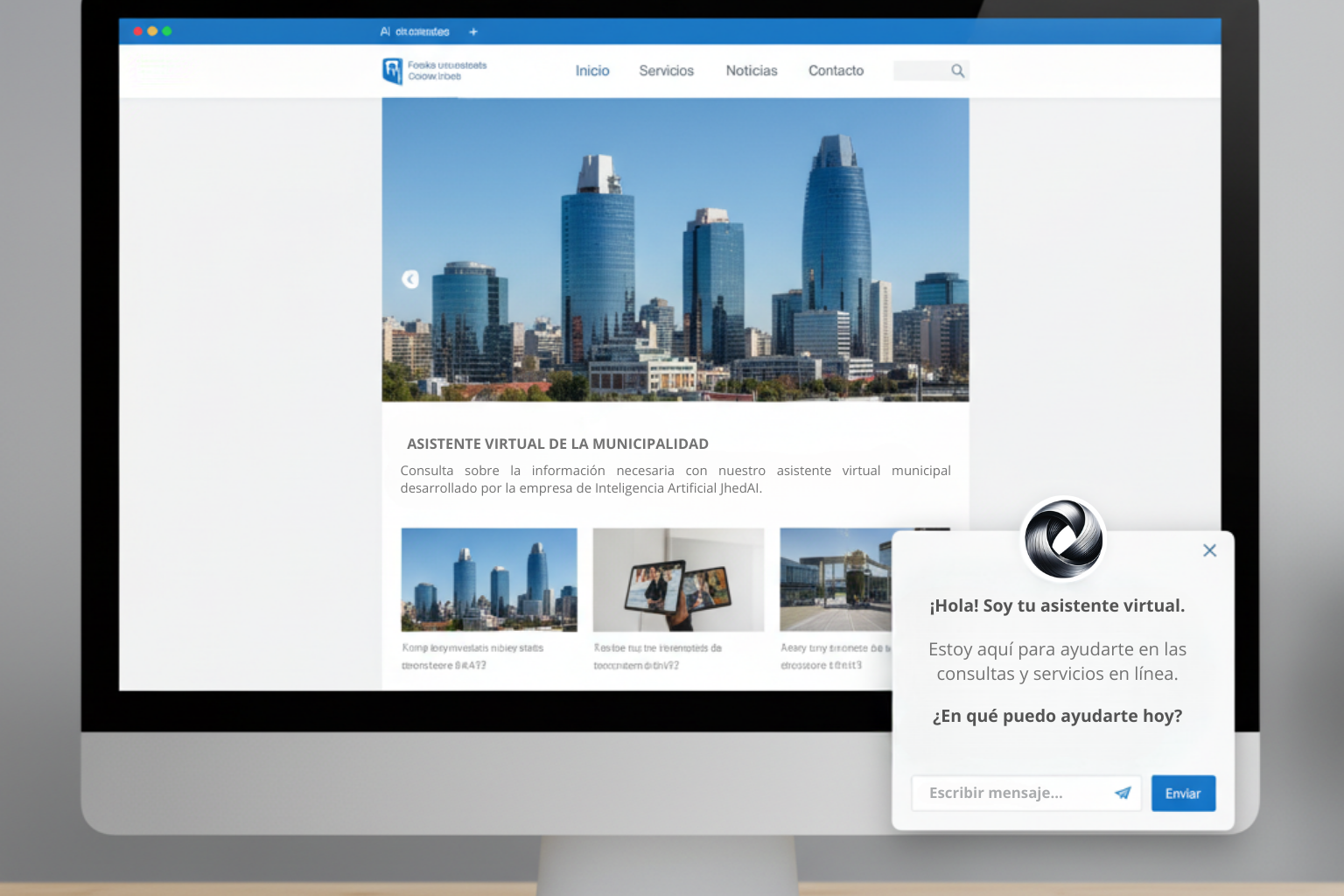Click the yellow traffic-light button
Image resolution: width=1344 pixels, height=896 pixels.
pyautogui.click(x=152, y=30)
